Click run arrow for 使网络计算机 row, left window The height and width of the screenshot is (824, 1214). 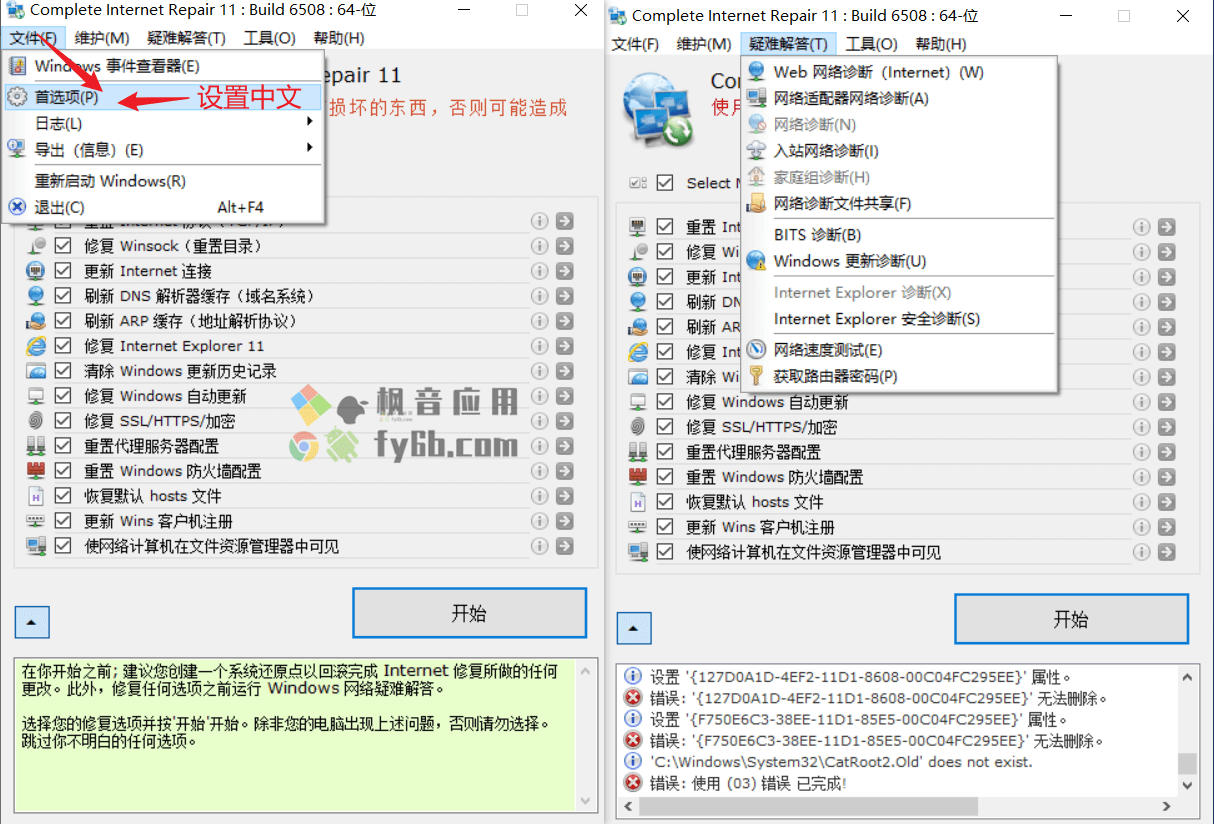tap(565, 546)
